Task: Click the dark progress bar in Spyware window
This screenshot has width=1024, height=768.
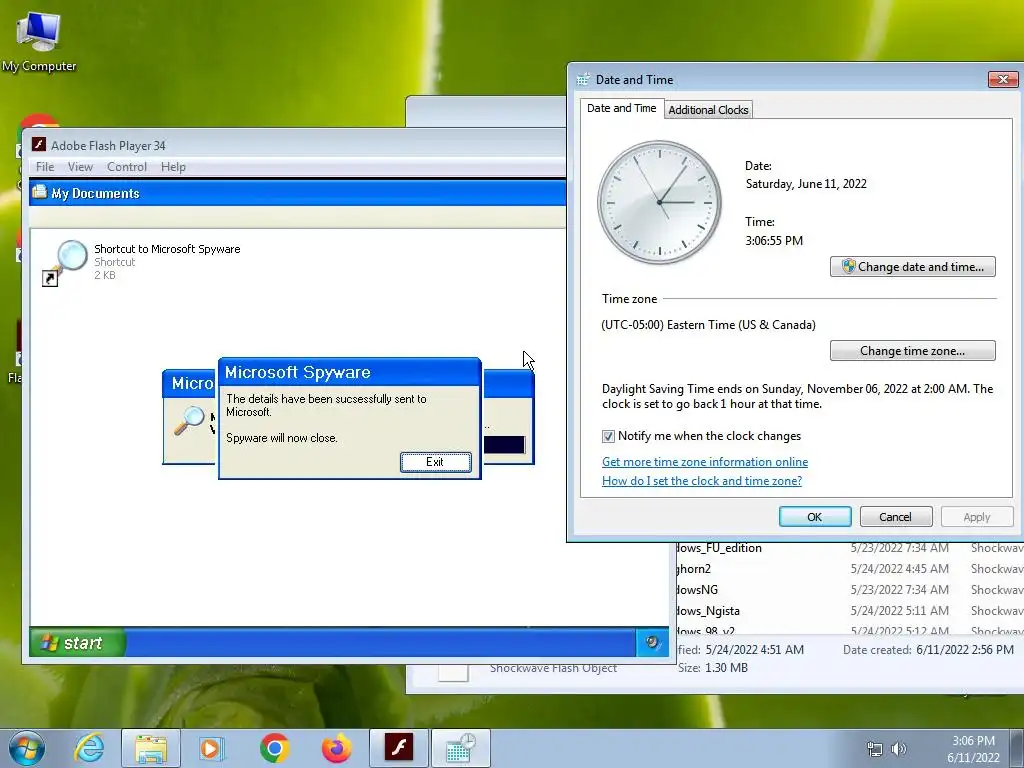Action: pyautogui.click(x=504, y=445)
